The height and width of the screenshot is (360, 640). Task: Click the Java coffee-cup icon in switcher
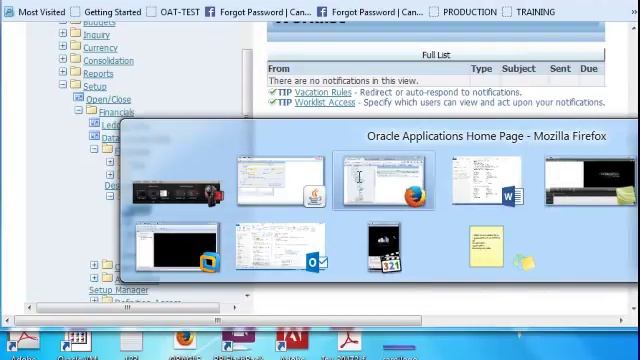[x=315, y=196]
